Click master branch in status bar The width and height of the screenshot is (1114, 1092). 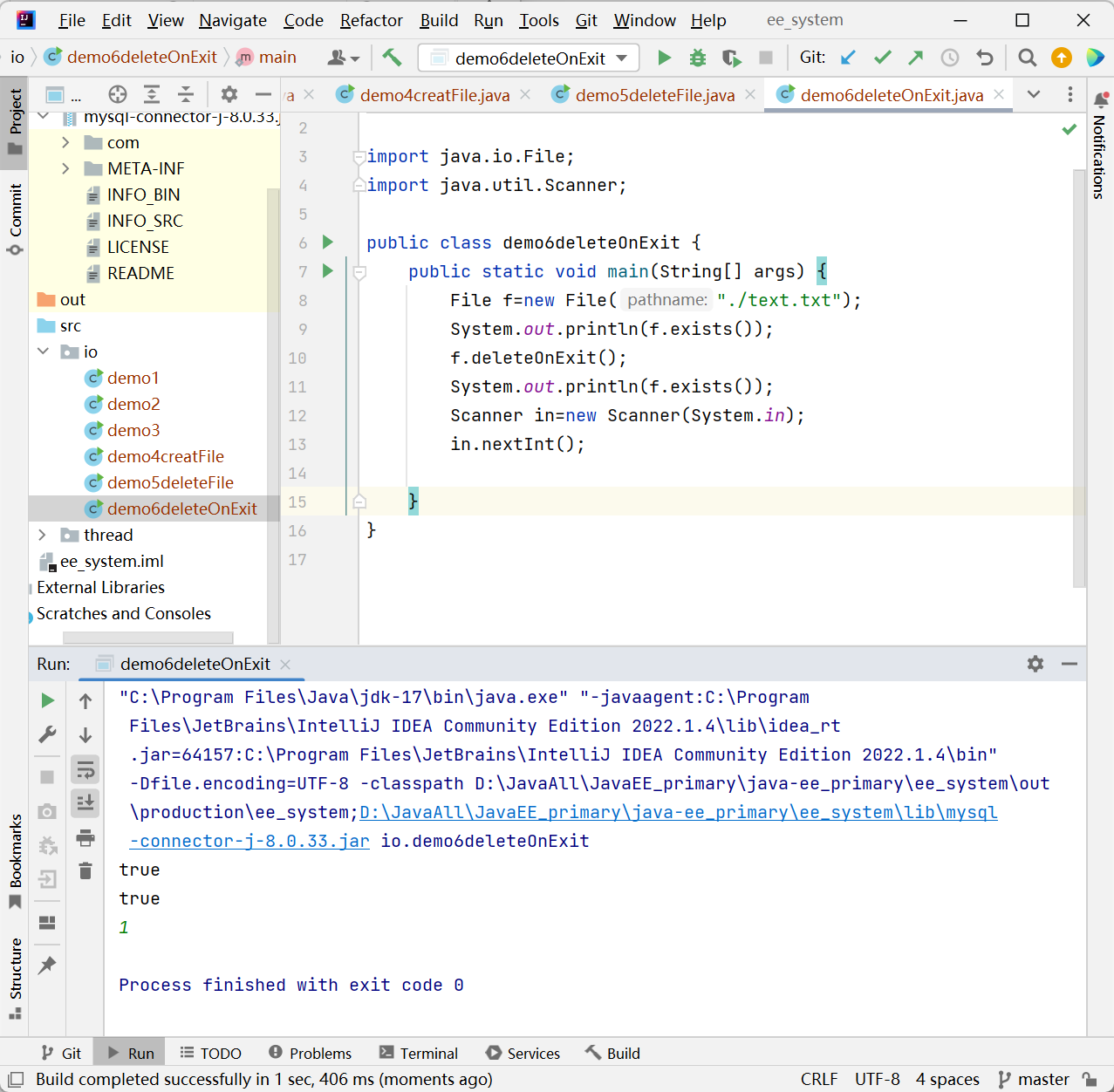(x=1034, y=1079)
